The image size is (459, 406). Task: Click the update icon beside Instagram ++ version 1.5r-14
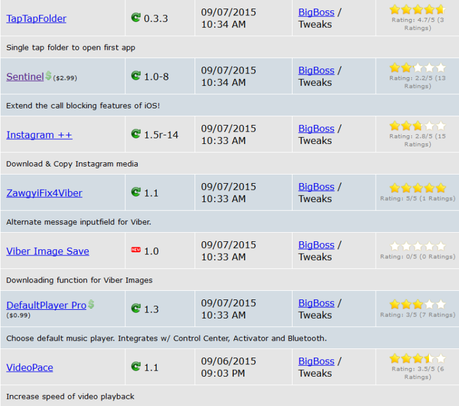click(136, 134)
